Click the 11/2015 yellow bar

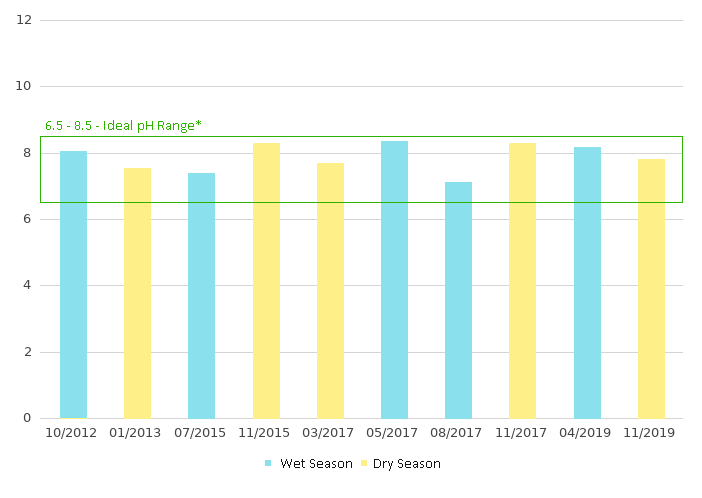pyautogui.click(x=266, y=281)
